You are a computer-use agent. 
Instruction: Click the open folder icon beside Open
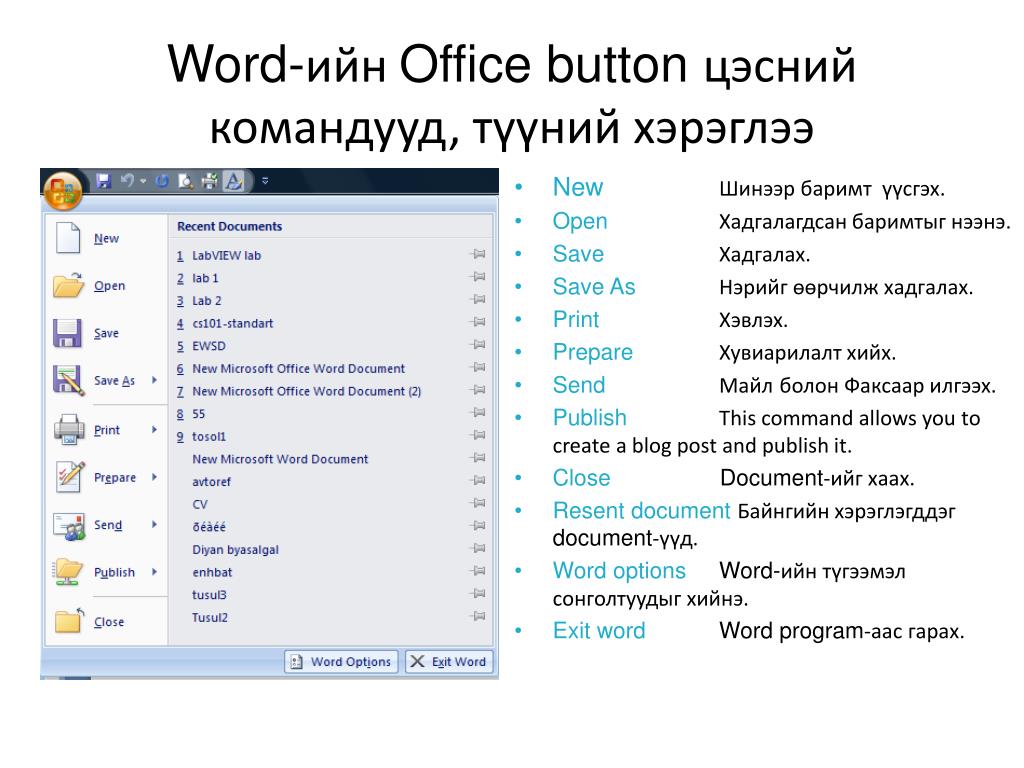[x=68, y=285]
